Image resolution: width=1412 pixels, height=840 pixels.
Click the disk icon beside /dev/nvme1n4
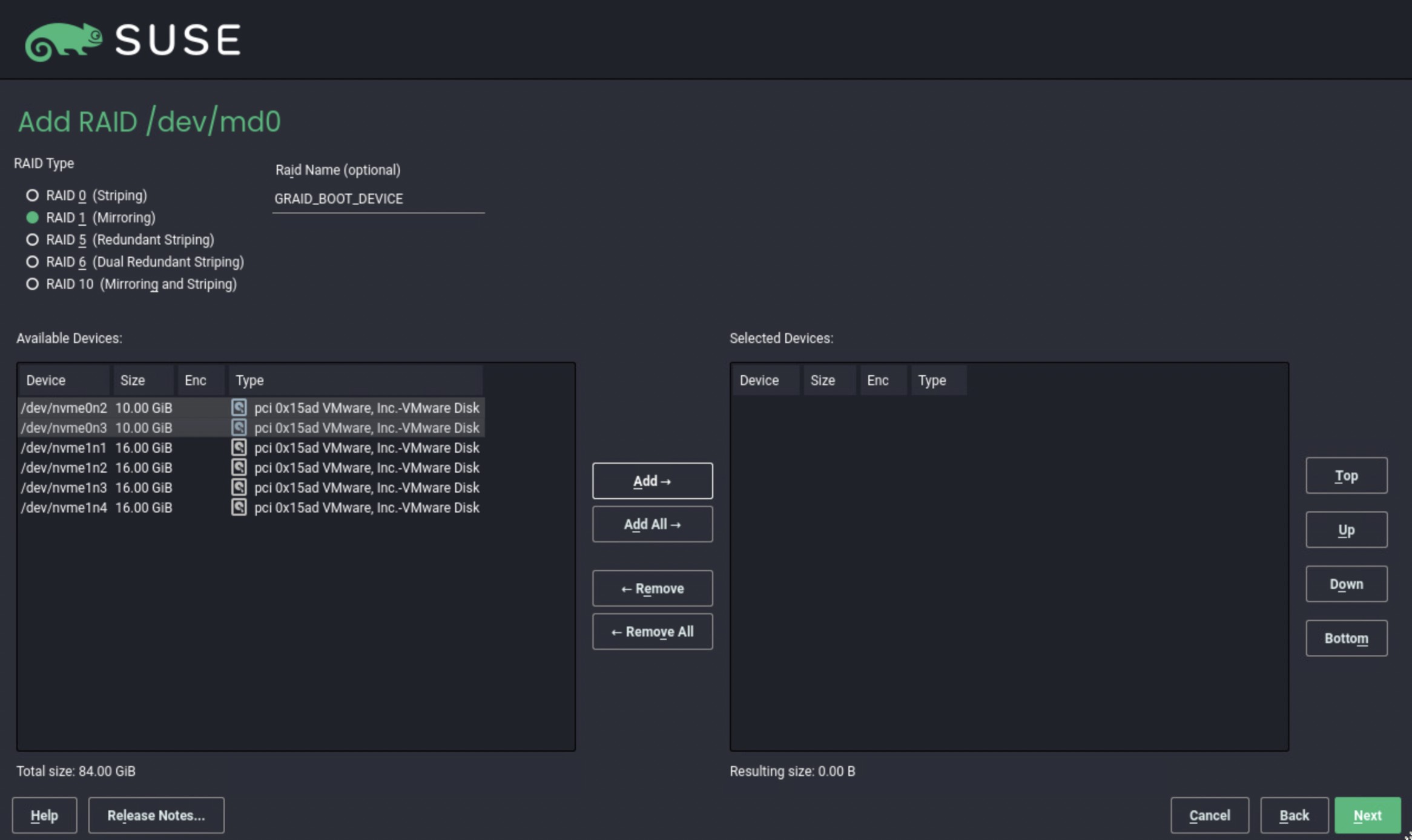pyautogui.click(x=239, y=508)
